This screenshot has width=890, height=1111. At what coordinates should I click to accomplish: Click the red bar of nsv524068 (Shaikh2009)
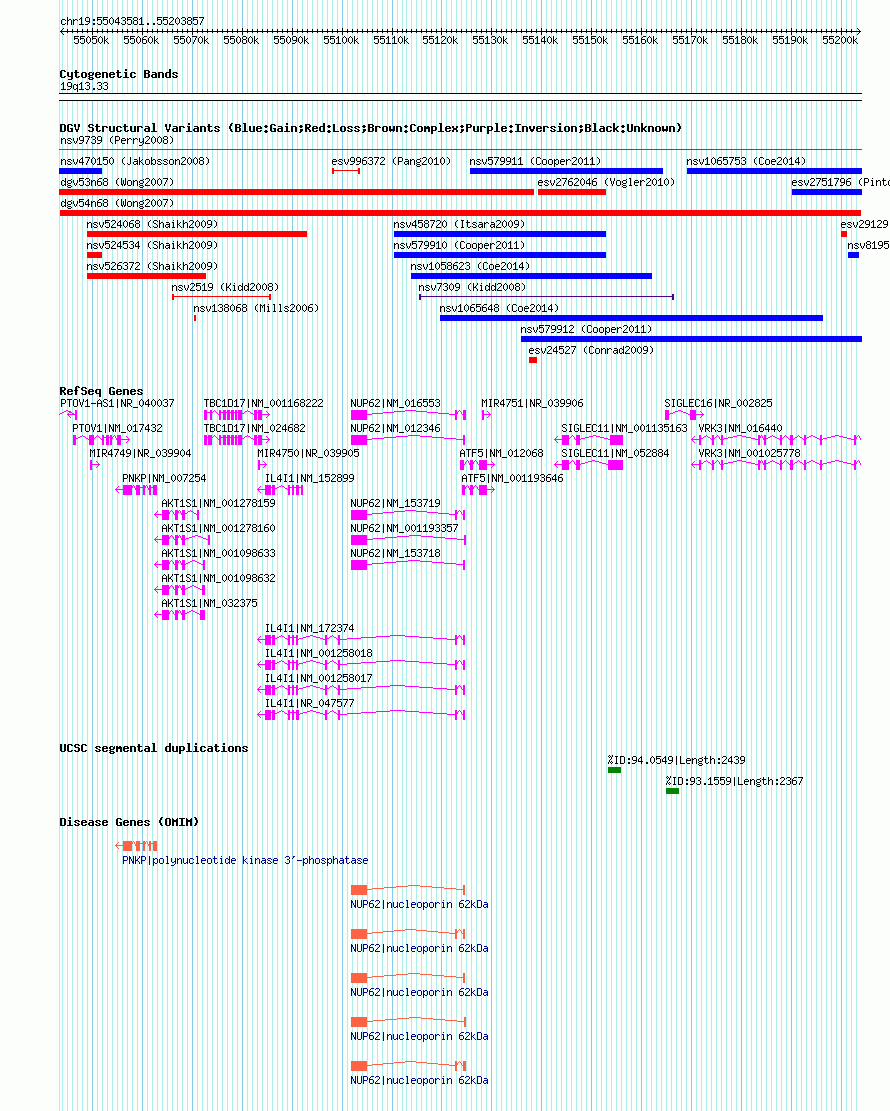pyautogui.click(x=197, y=234)
